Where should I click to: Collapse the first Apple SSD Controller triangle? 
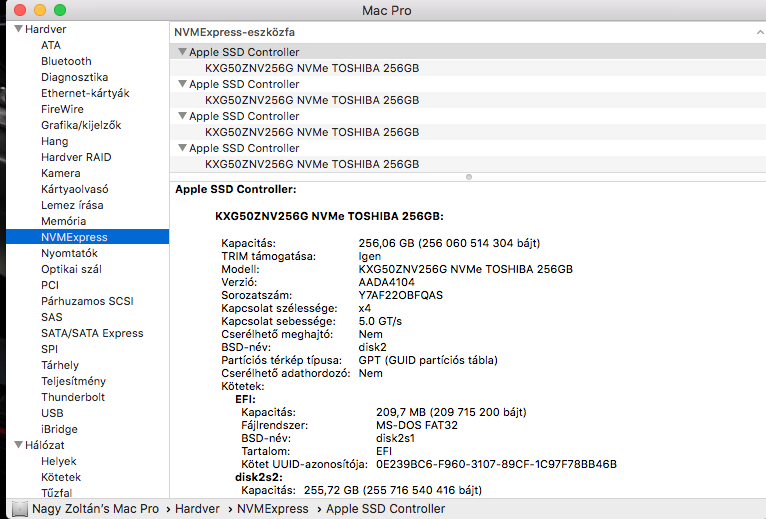pos(182,52)
